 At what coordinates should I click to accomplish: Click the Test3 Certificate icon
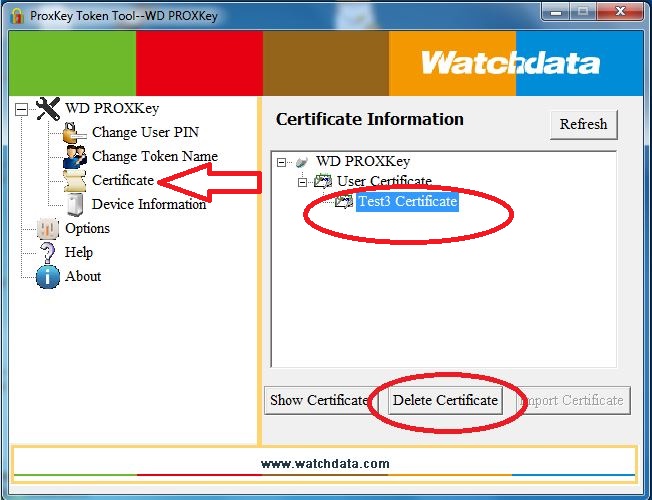pyautogui.click(x=344, y=202)
